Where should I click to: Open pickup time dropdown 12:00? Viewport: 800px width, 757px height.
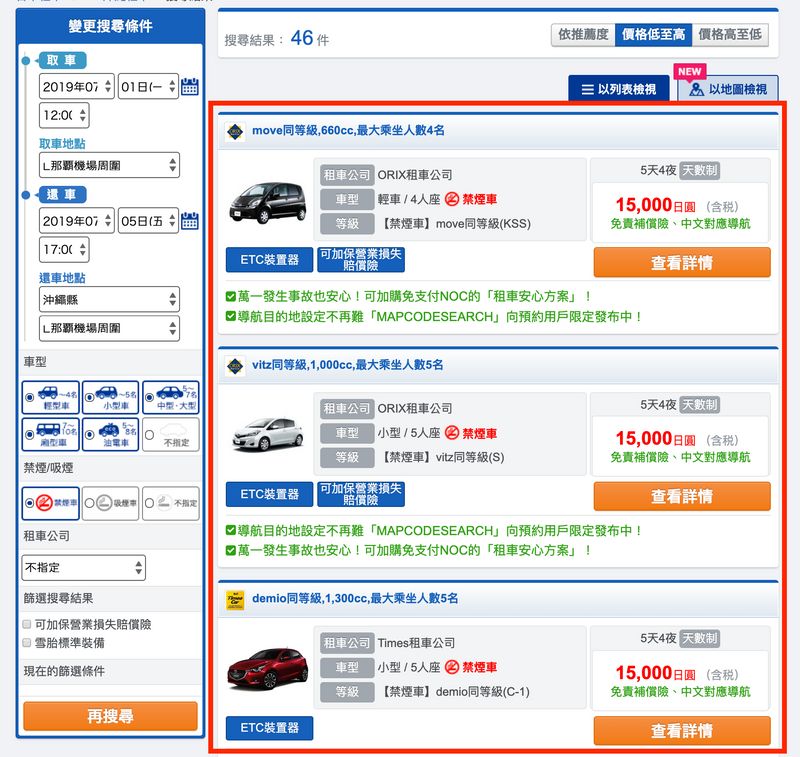(64, 115)
